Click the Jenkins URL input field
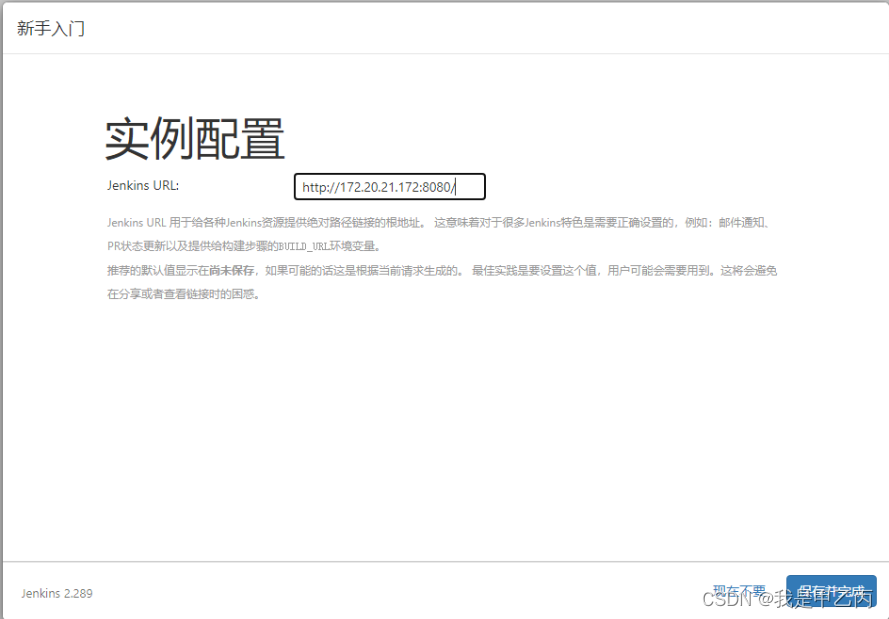Image resolution: width=889 pixels, height=619 pixels. pos(390,186)
